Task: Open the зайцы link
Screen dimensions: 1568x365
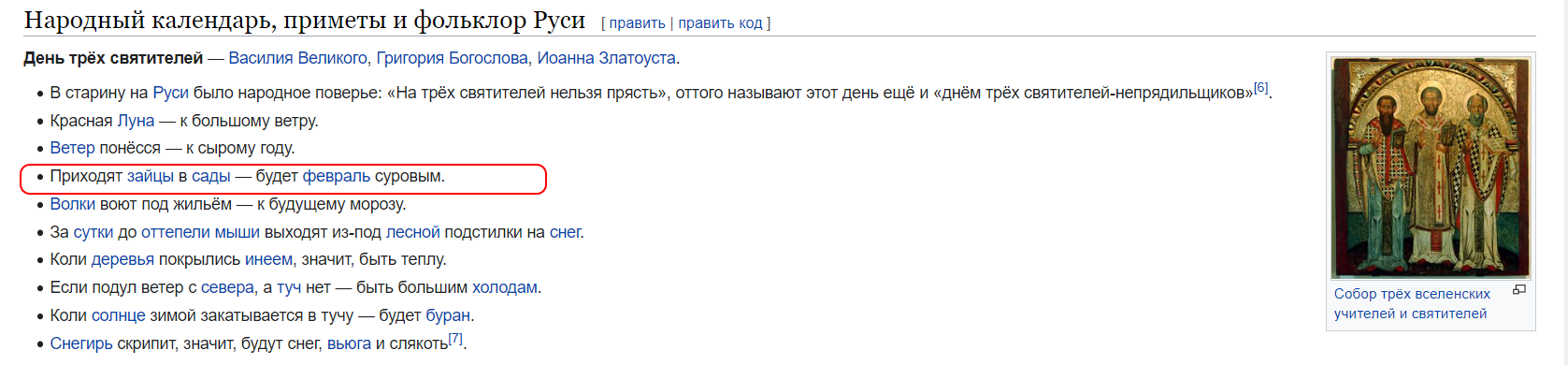Action: point(151,176)
